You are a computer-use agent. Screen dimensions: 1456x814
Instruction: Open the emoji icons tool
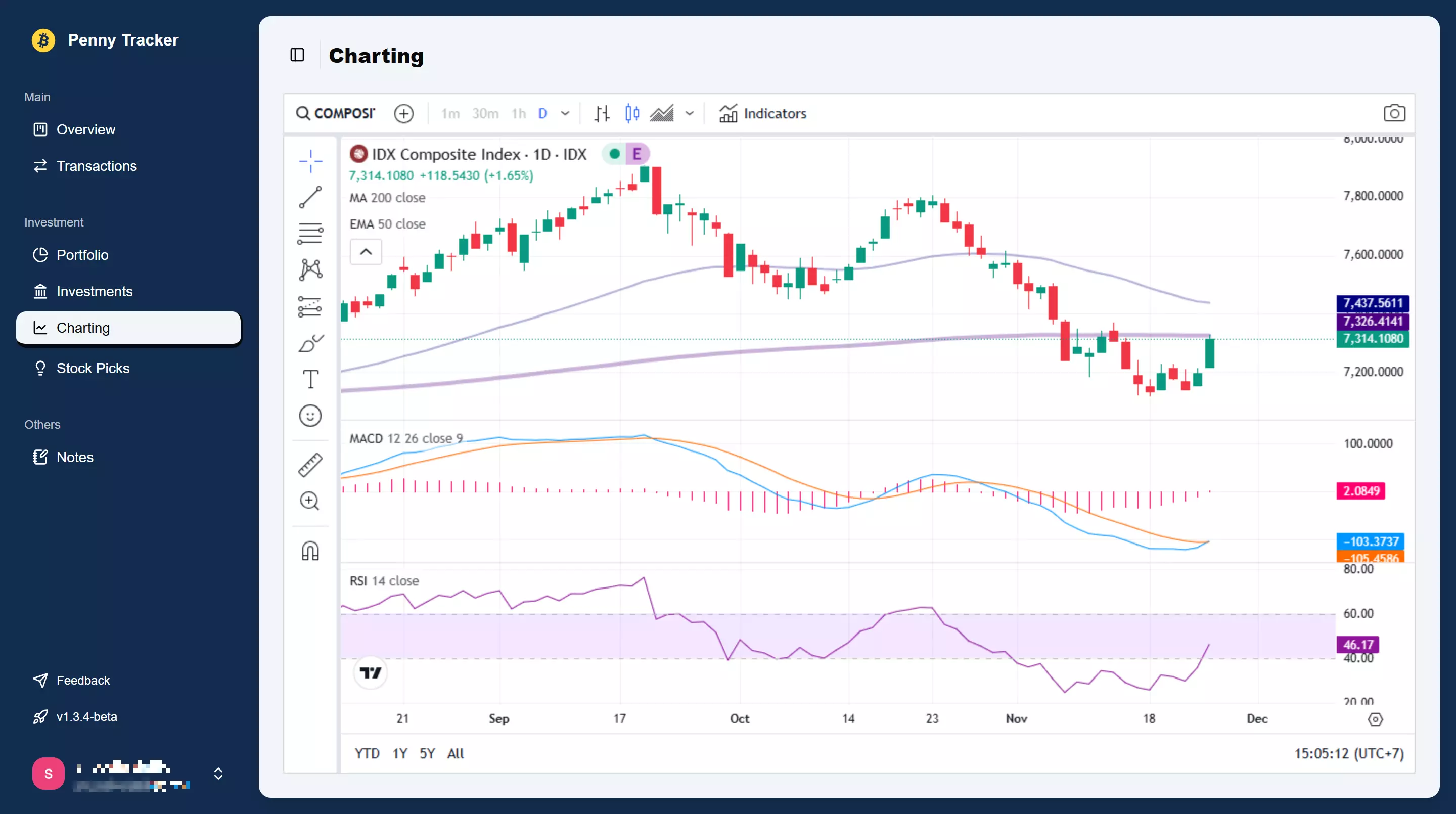click(x=310, y=416)
